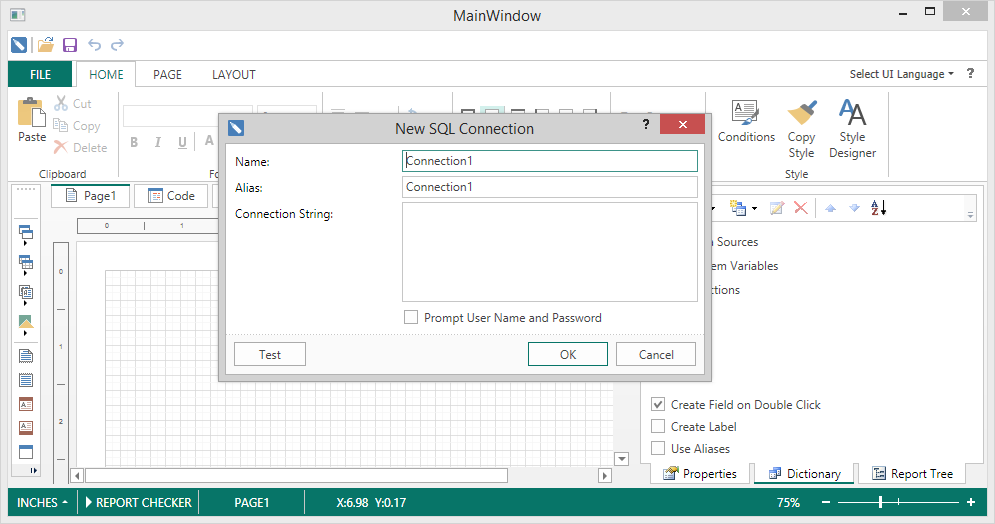Enable the Create Label checkbox

pos(658,426)
